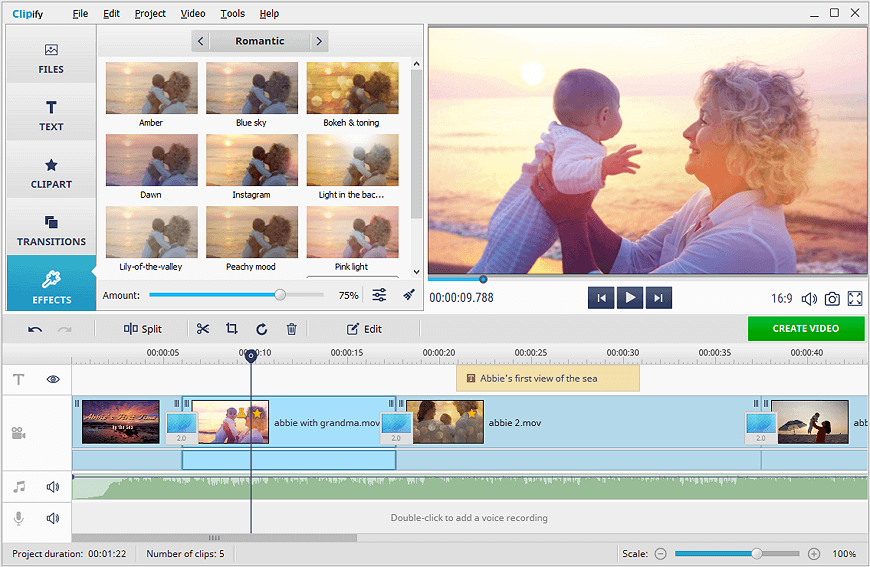Image resolution: width=870 pixels, height=567 pixels.
Task: Select the crop tool icon
Action: pos(232,329)
